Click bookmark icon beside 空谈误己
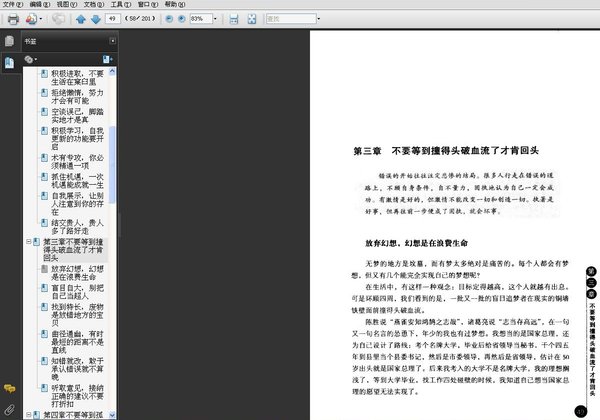This screenshot has width=600, height=420. pyautogui.click(x=44, y=112)
